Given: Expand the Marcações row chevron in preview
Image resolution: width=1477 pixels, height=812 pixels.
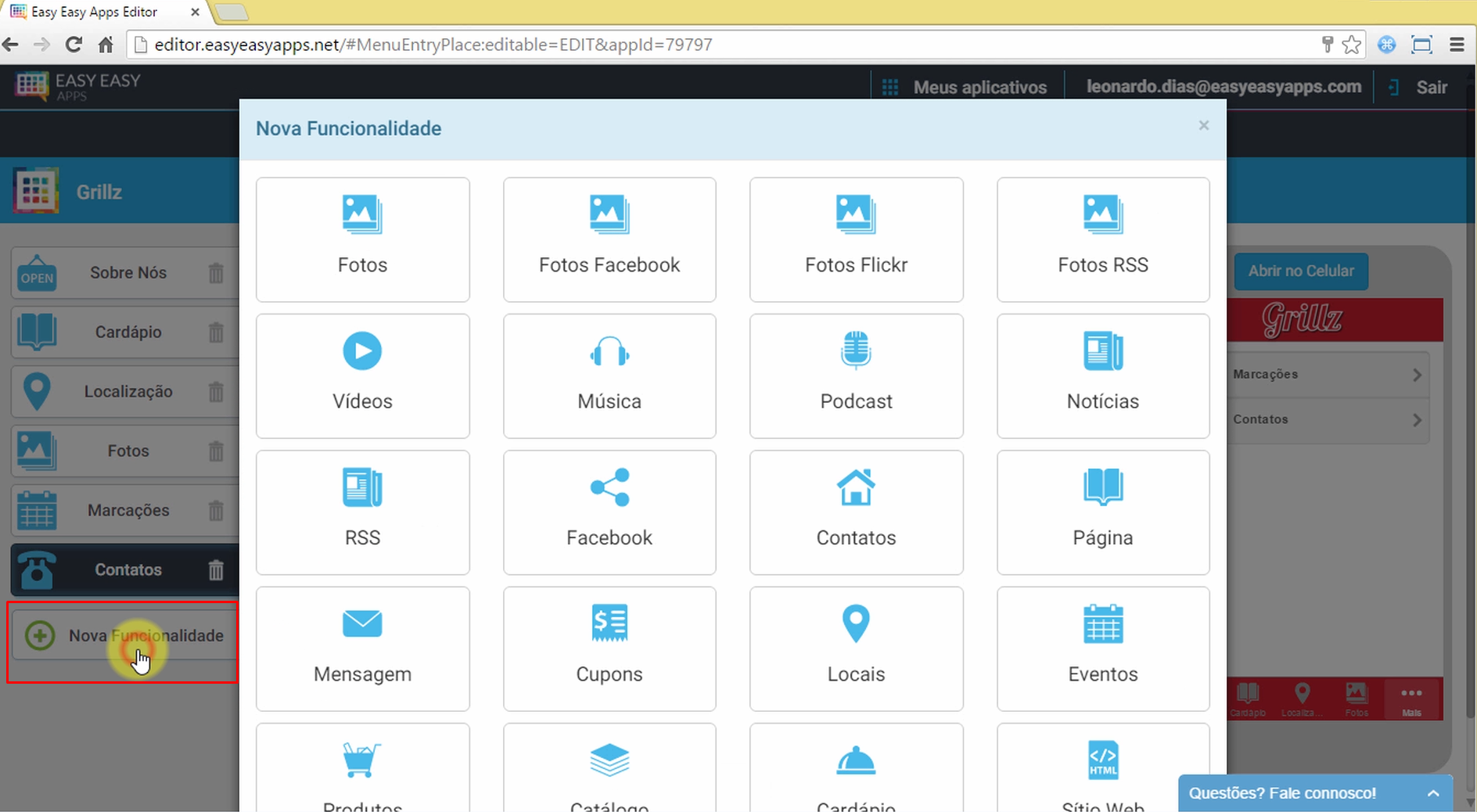Looking at the screenshot, I should pyautogui.click(x=1417, y=375).
